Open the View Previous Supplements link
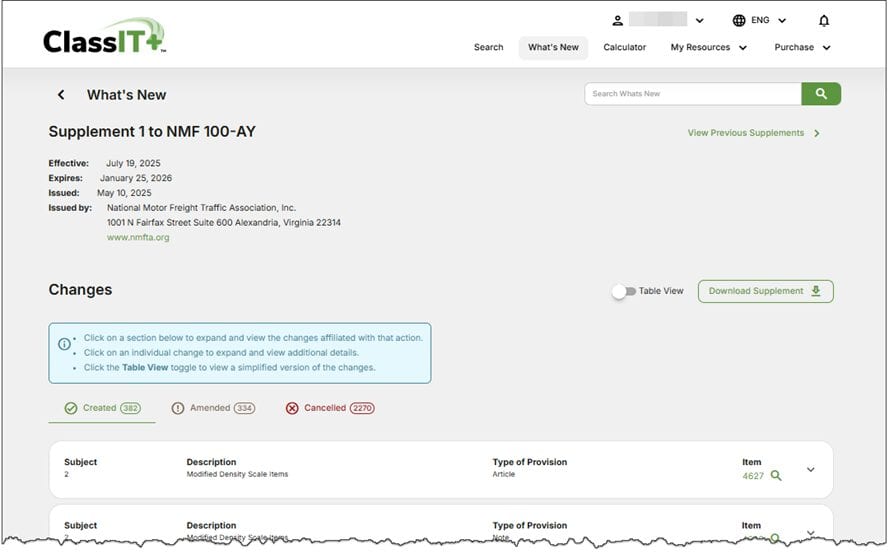Image resolution: width=889 pixels, height=554 pixels. [753, 133]
